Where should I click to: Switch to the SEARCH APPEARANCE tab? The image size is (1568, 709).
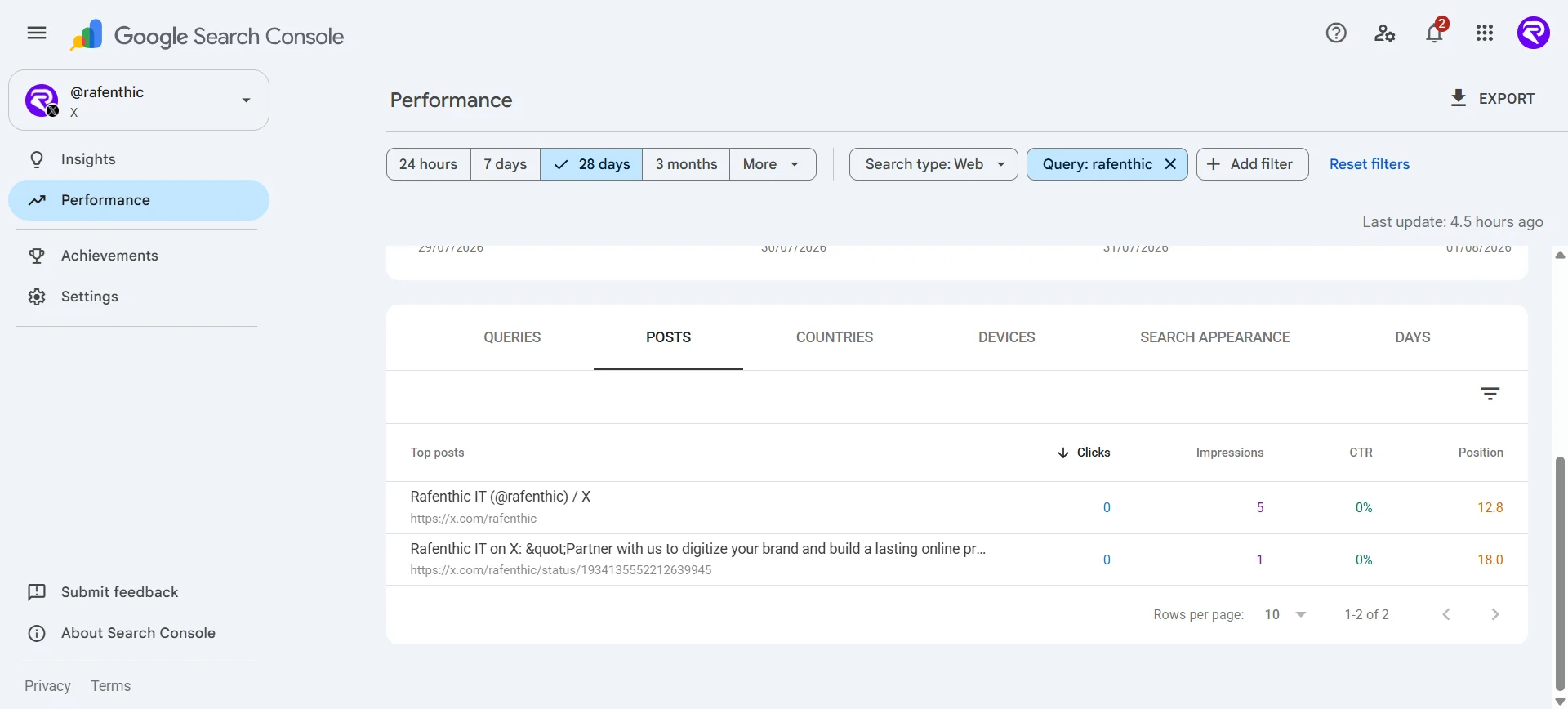[1215, 337]
